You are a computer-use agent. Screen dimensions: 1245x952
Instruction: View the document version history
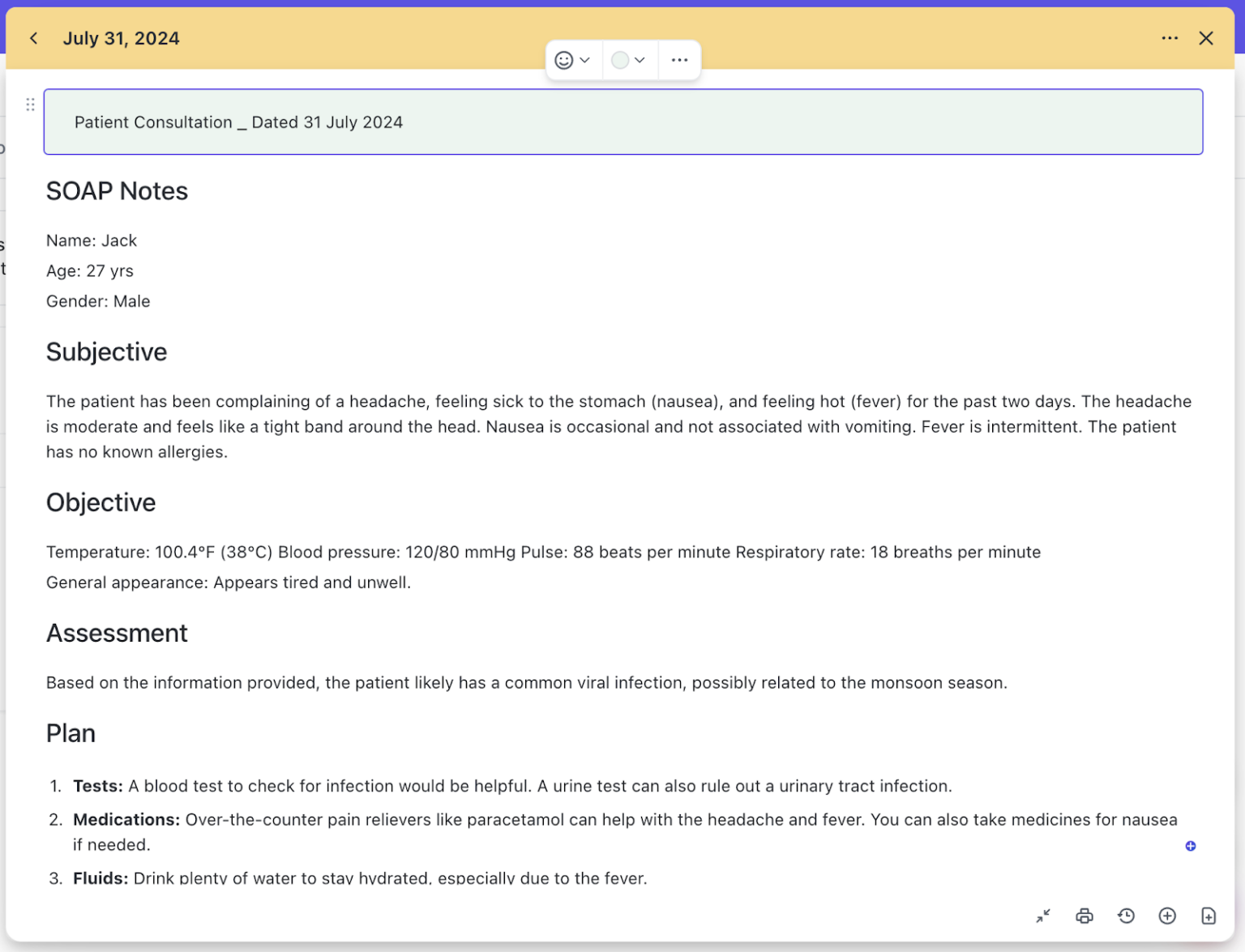click(x=1126, y=916)
